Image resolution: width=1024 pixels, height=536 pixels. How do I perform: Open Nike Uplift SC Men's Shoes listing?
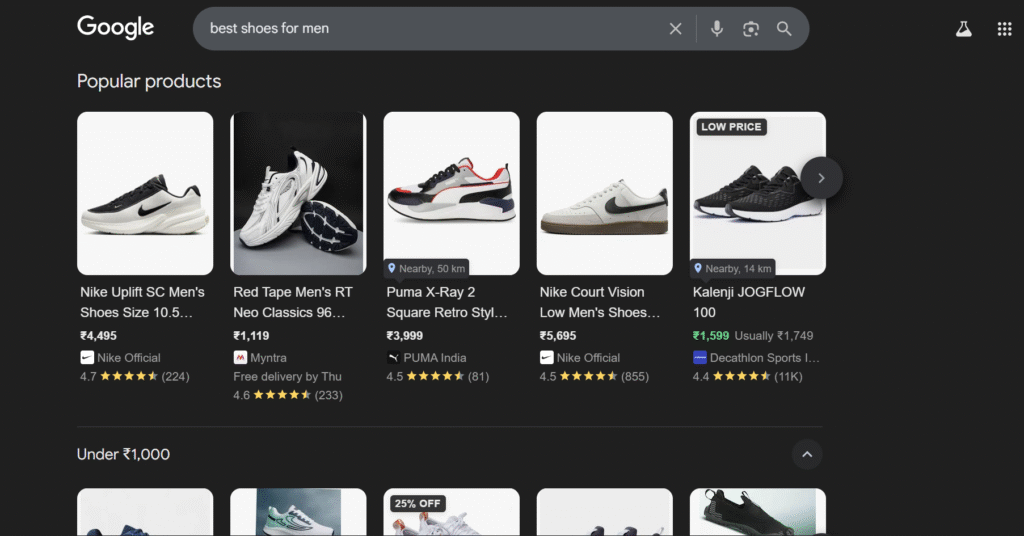pyautogui.click(x=142, y=302)
